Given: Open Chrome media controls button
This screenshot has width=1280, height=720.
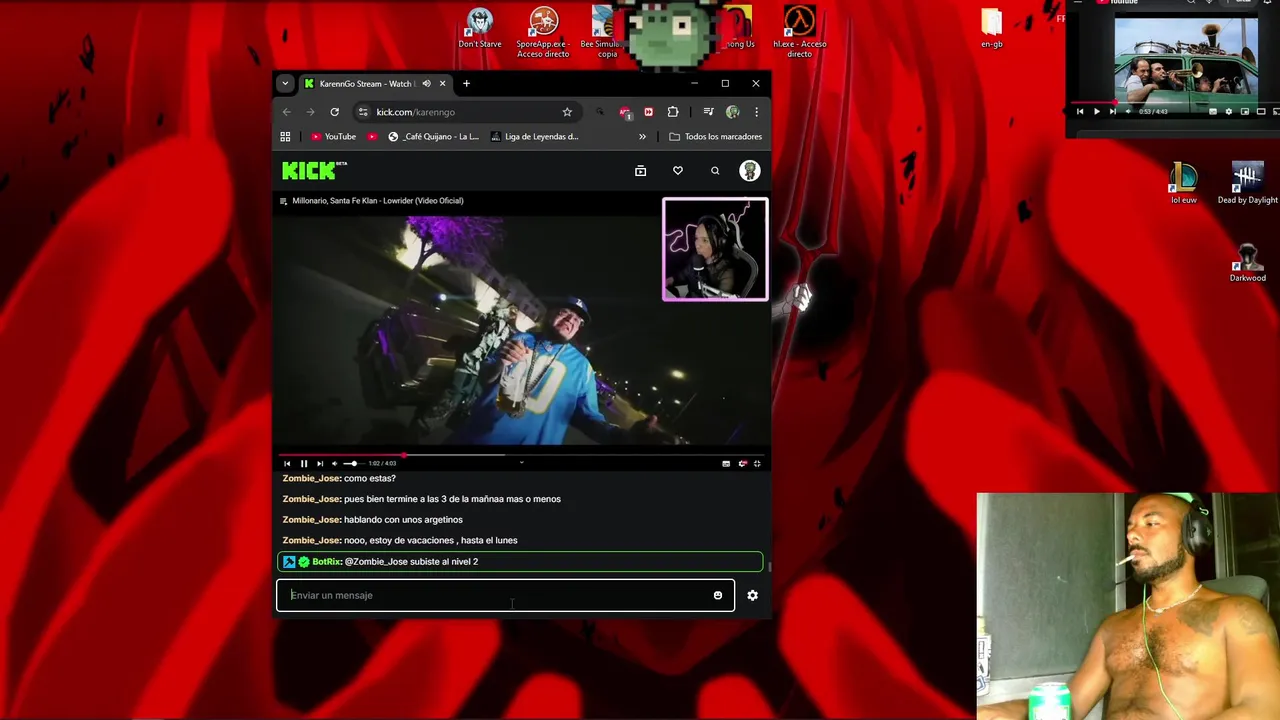Looking at the screenshot, I should [708, 112].
